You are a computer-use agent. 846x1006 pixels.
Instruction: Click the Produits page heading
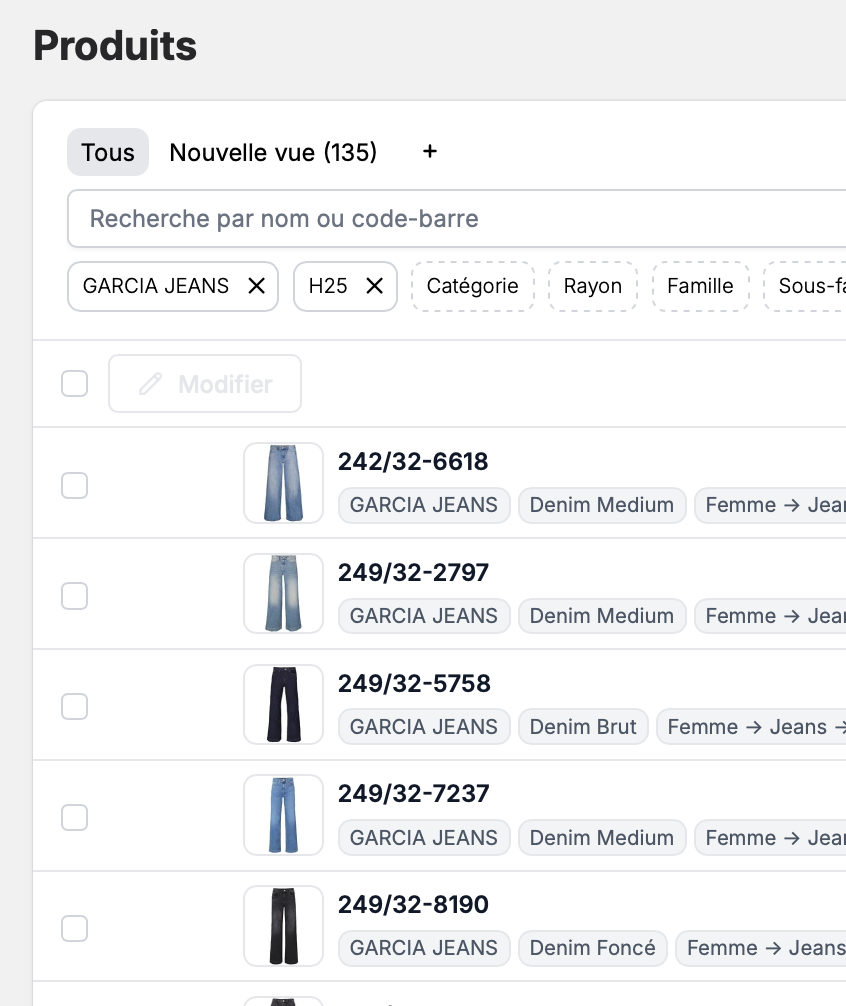point(115,46)
